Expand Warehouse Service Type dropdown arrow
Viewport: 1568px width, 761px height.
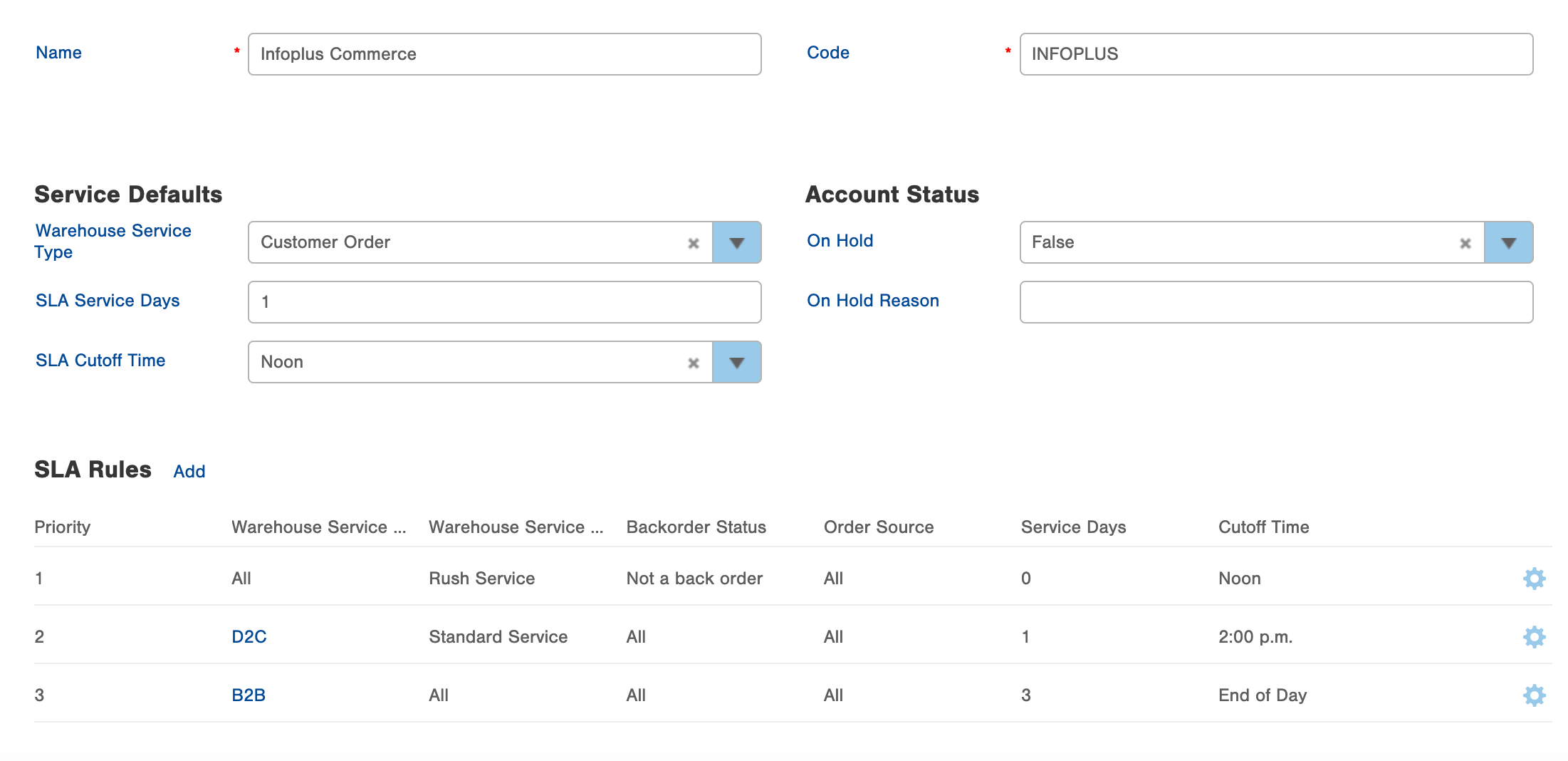[737, 242]
